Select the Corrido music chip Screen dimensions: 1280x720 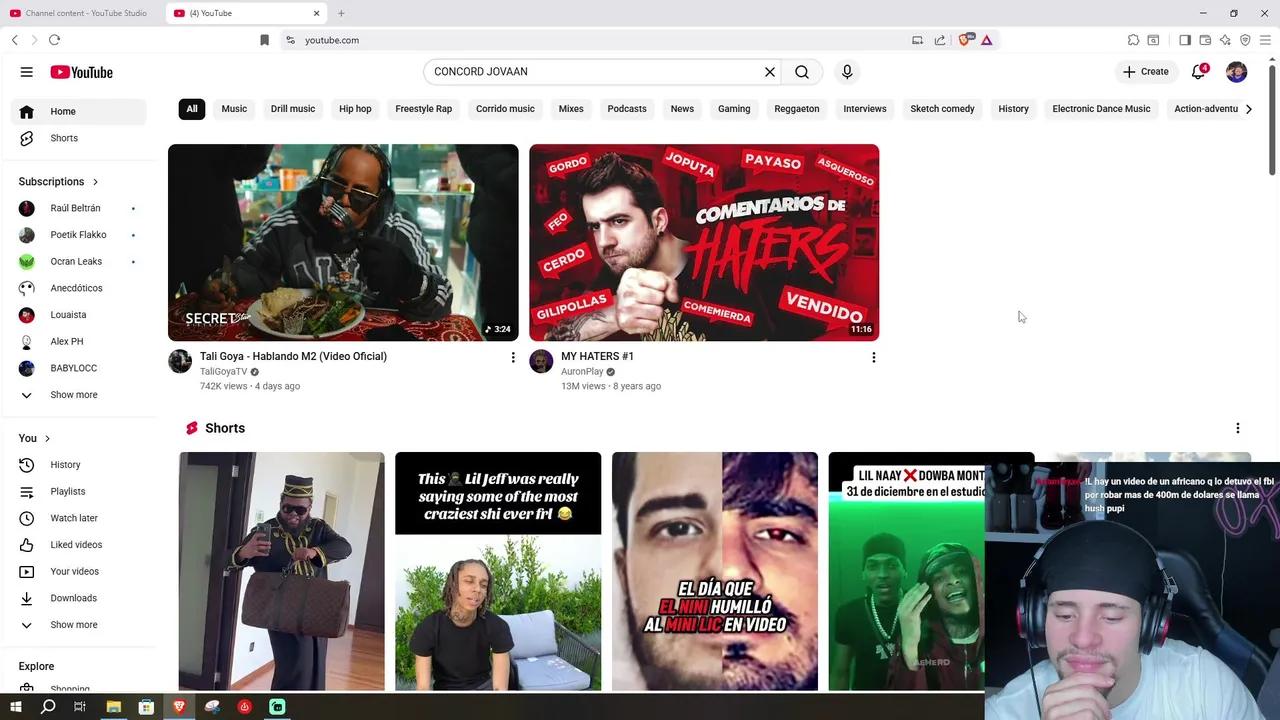click(505, 109)
